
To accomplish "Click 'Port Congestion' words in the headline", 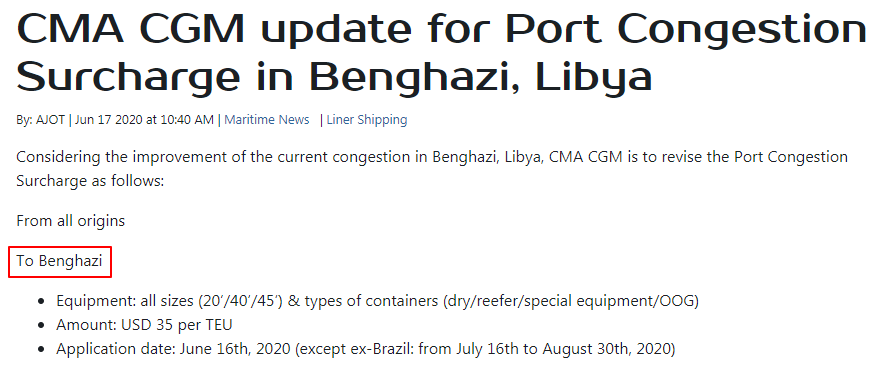I will click(x=687, y=29).
